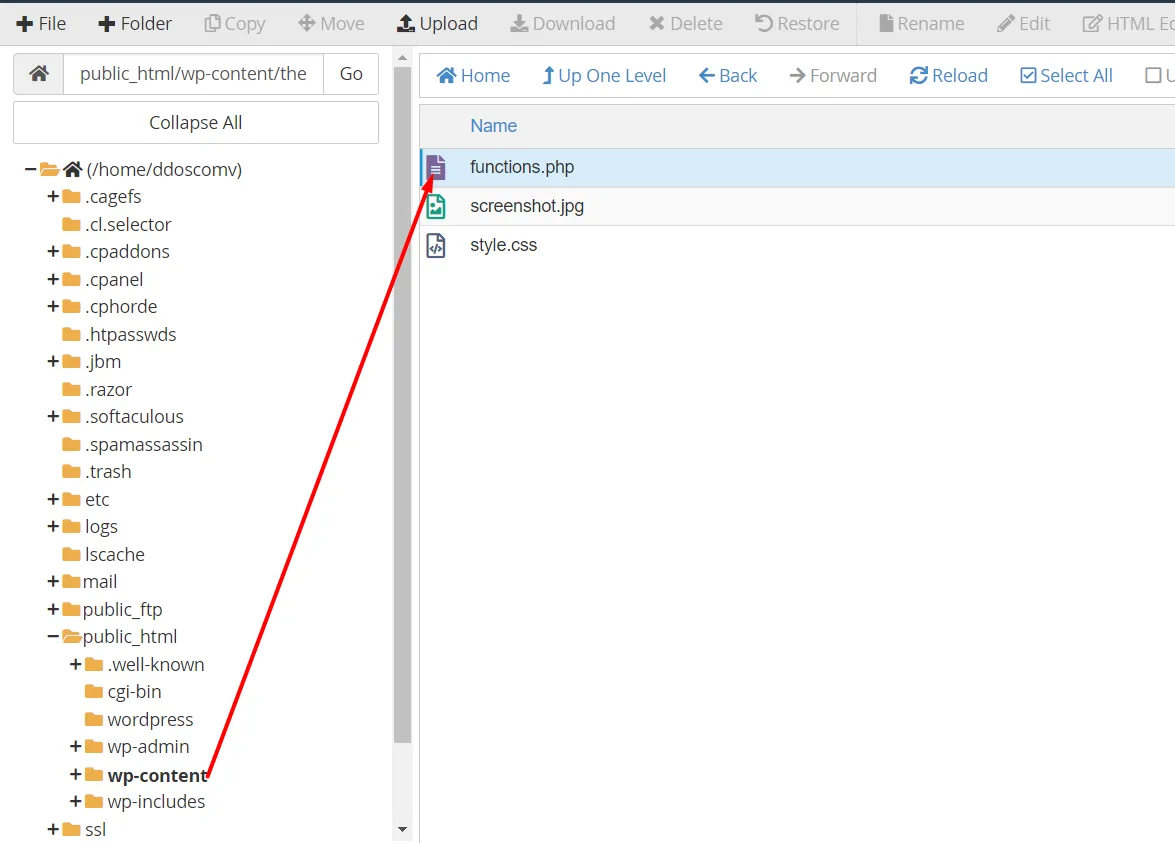Click the Restore toolbar button
The width and height of the screenshot is (1175, 843).
click(x=797, y=24)
